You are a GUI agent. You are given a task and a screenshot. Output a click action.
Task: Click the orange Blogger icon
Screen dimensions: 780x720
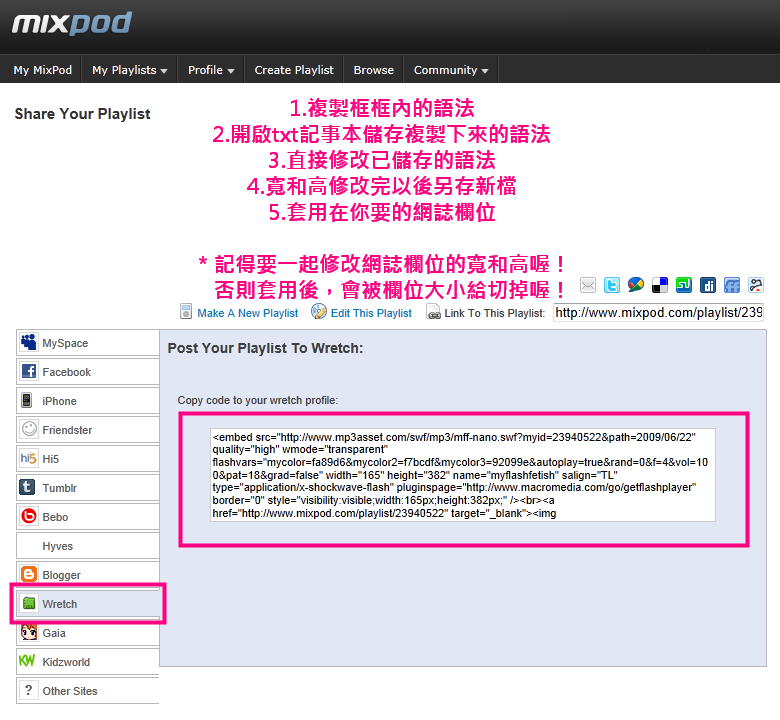(x=29, y=574)
